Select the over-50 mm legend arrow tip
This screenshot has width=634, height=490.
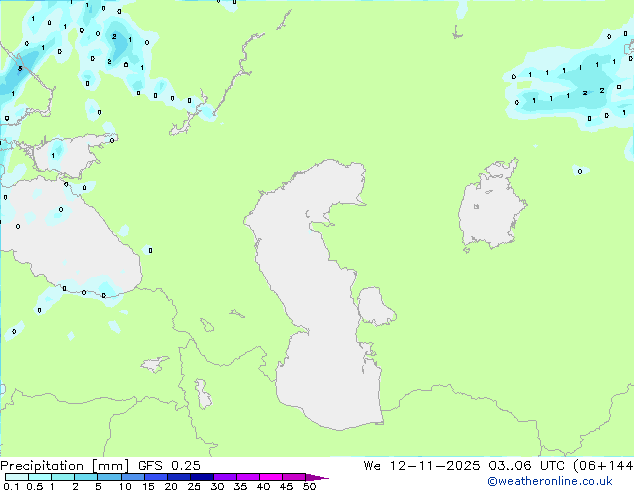coord(317,477)
